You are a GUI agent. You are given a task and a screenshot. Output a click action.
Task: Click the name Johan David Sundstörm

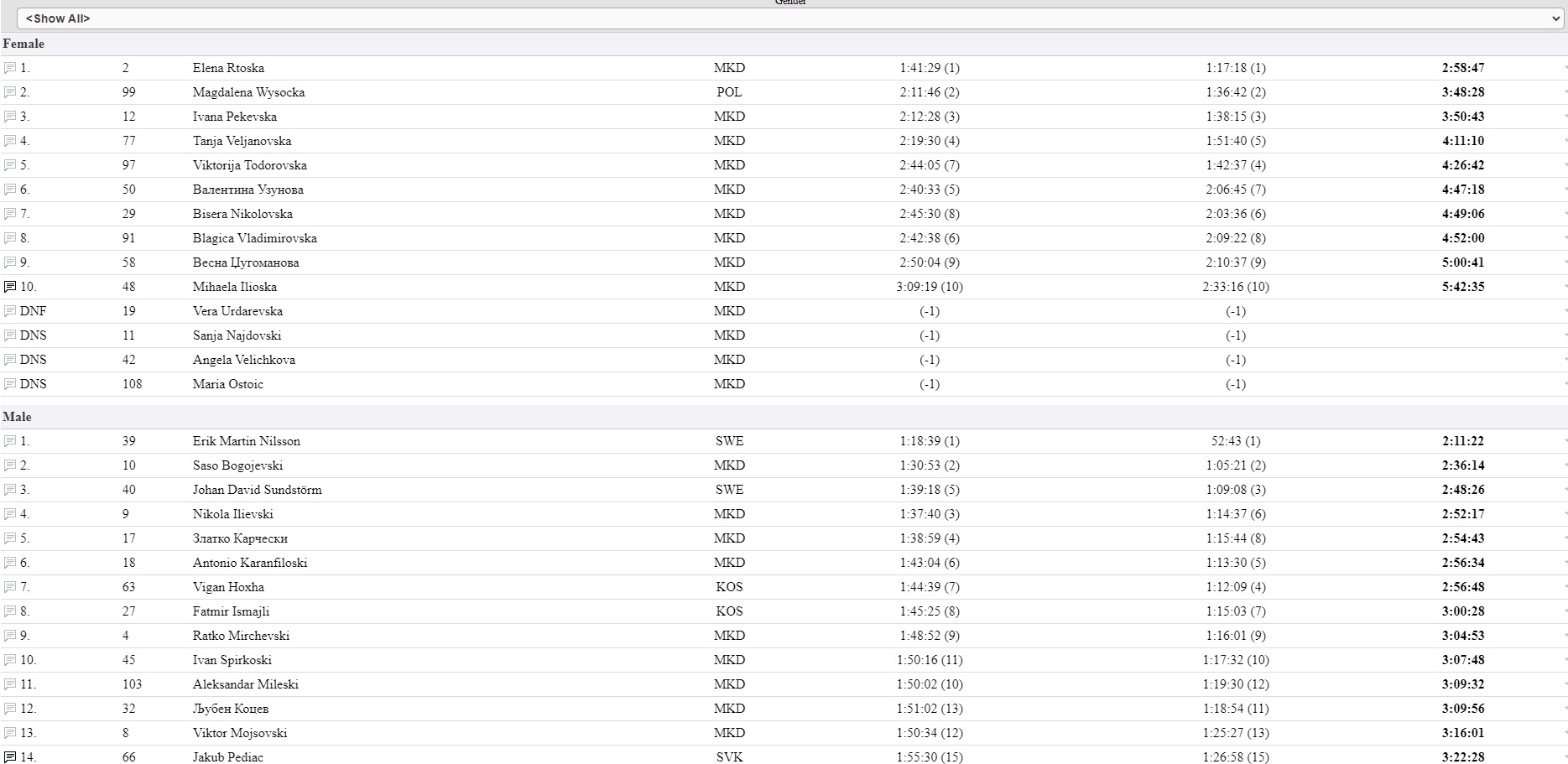tap(257, 490)
